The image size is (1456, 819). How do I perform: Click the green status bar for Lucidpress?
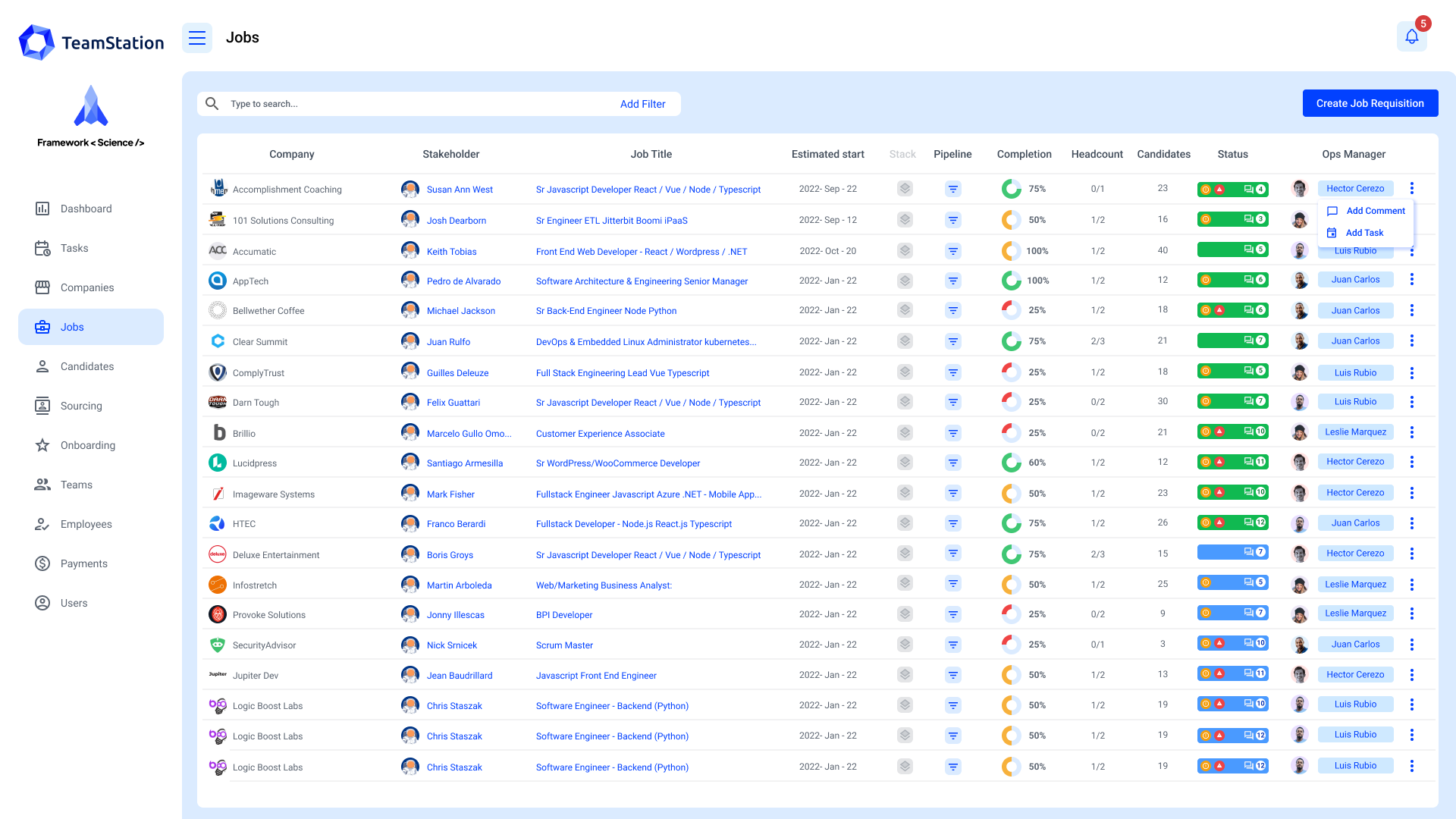pos(1232,462)
